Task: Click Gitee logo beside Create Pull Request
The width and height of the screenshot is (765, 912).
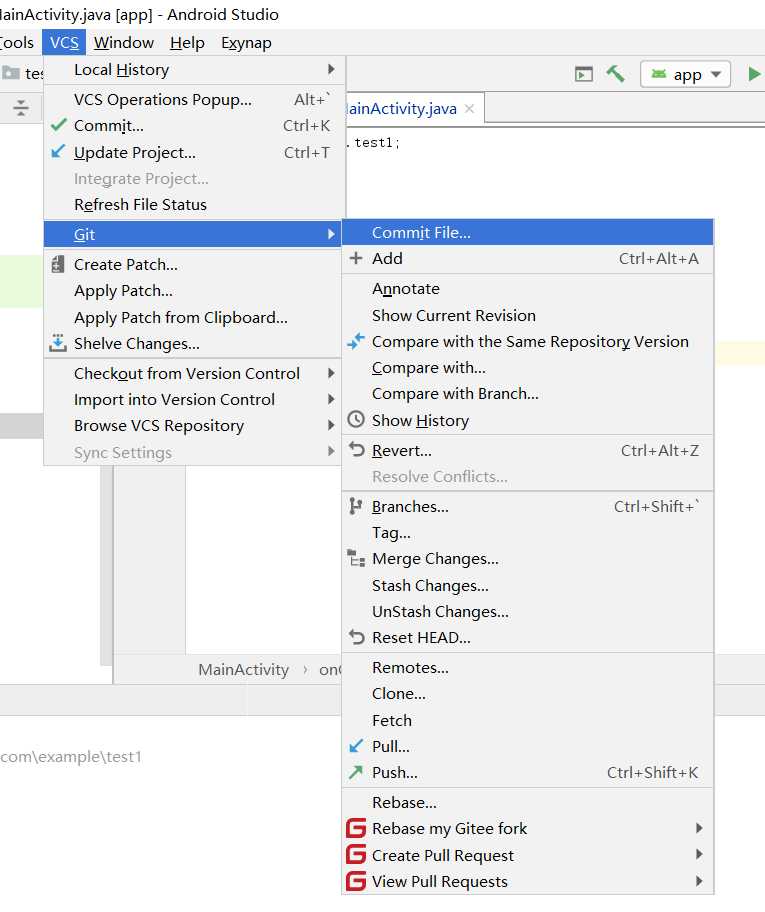Action: (356, 855)
